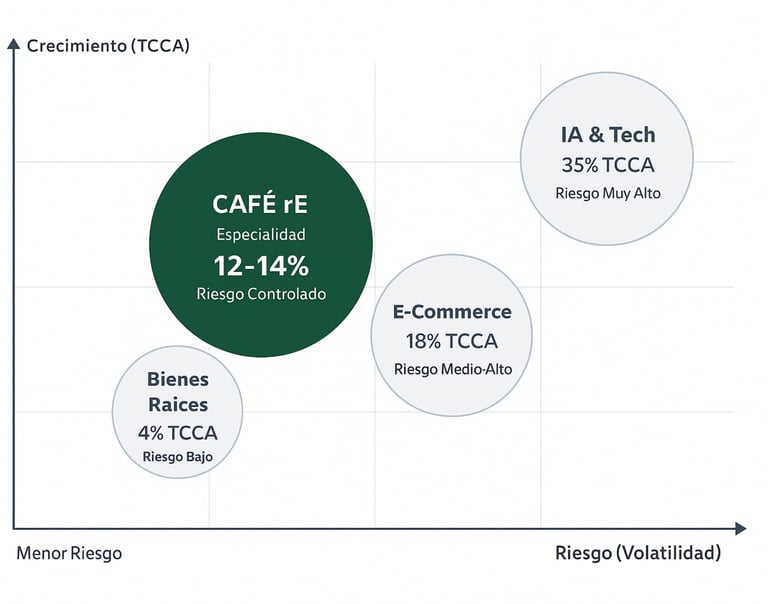Viewport: 768px width, 604px height.
Task: Click the Riesgo Medio-Alto label
Action: point(452,369)
